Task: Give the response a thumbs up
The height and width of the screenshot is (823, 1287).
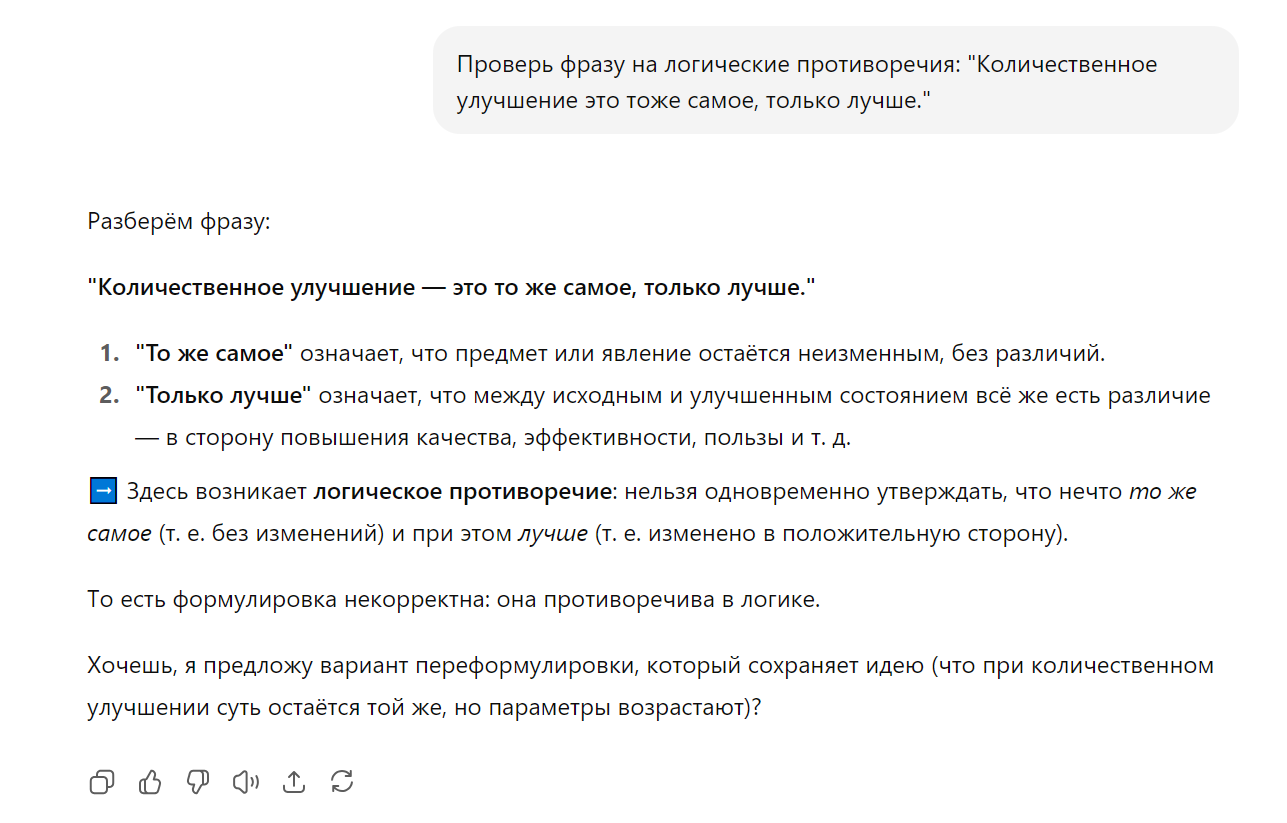Action: click(x=150, y=781)
